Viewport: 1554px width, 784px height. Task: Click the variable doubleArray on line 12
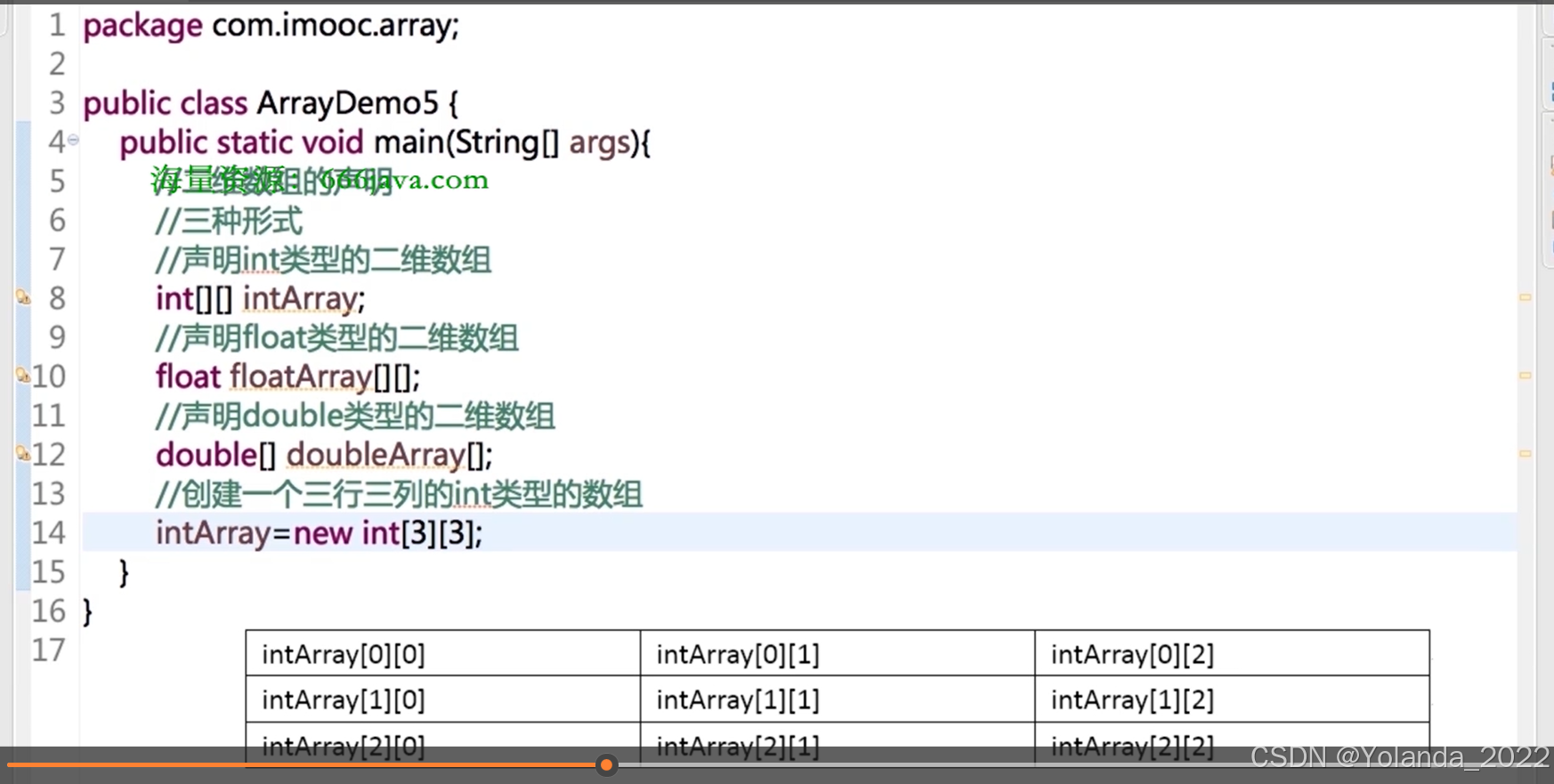(376, 456)
